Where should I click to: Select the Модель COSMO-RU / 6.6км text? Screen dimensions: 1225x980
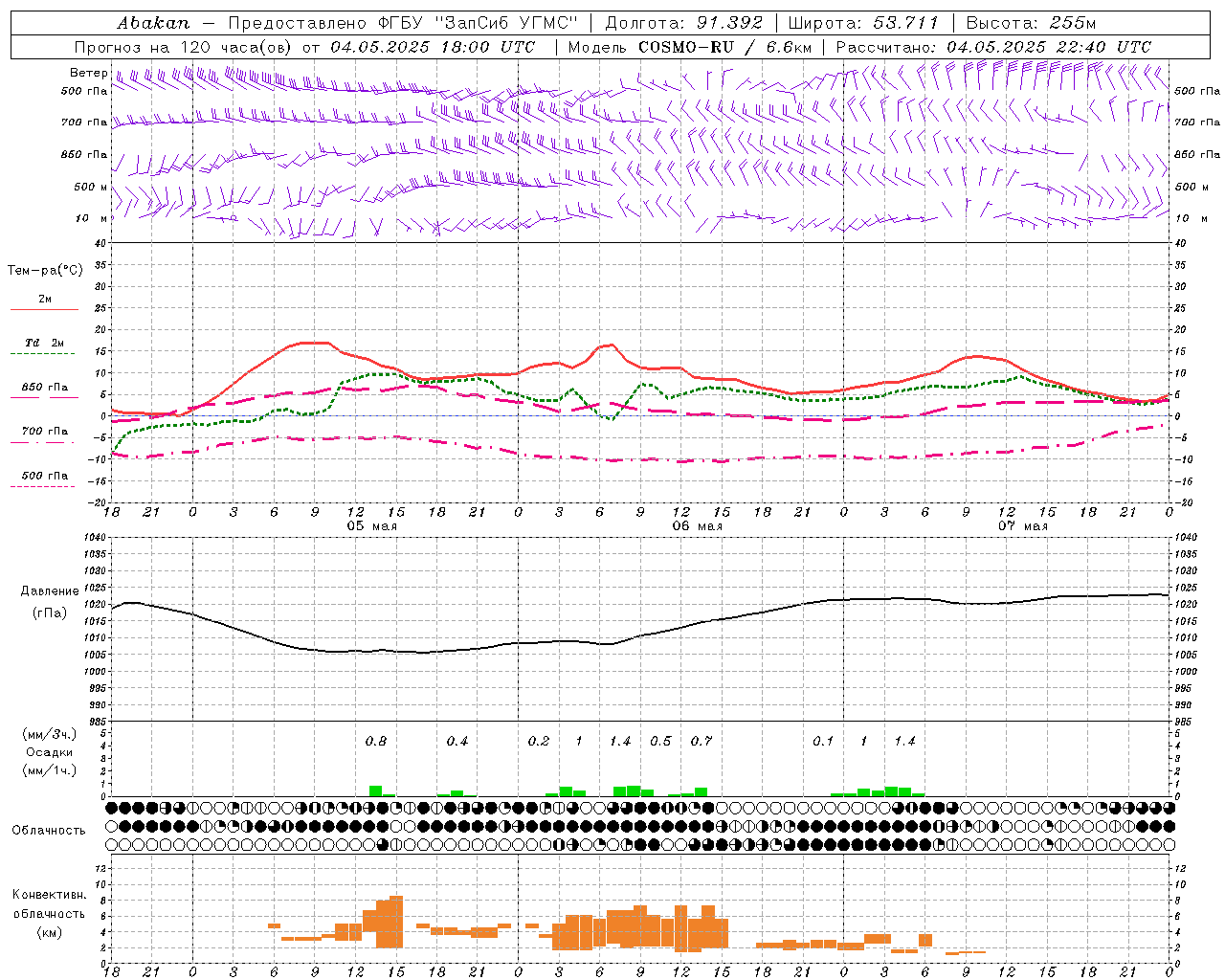pyautogui.click(x=690, y=46)
